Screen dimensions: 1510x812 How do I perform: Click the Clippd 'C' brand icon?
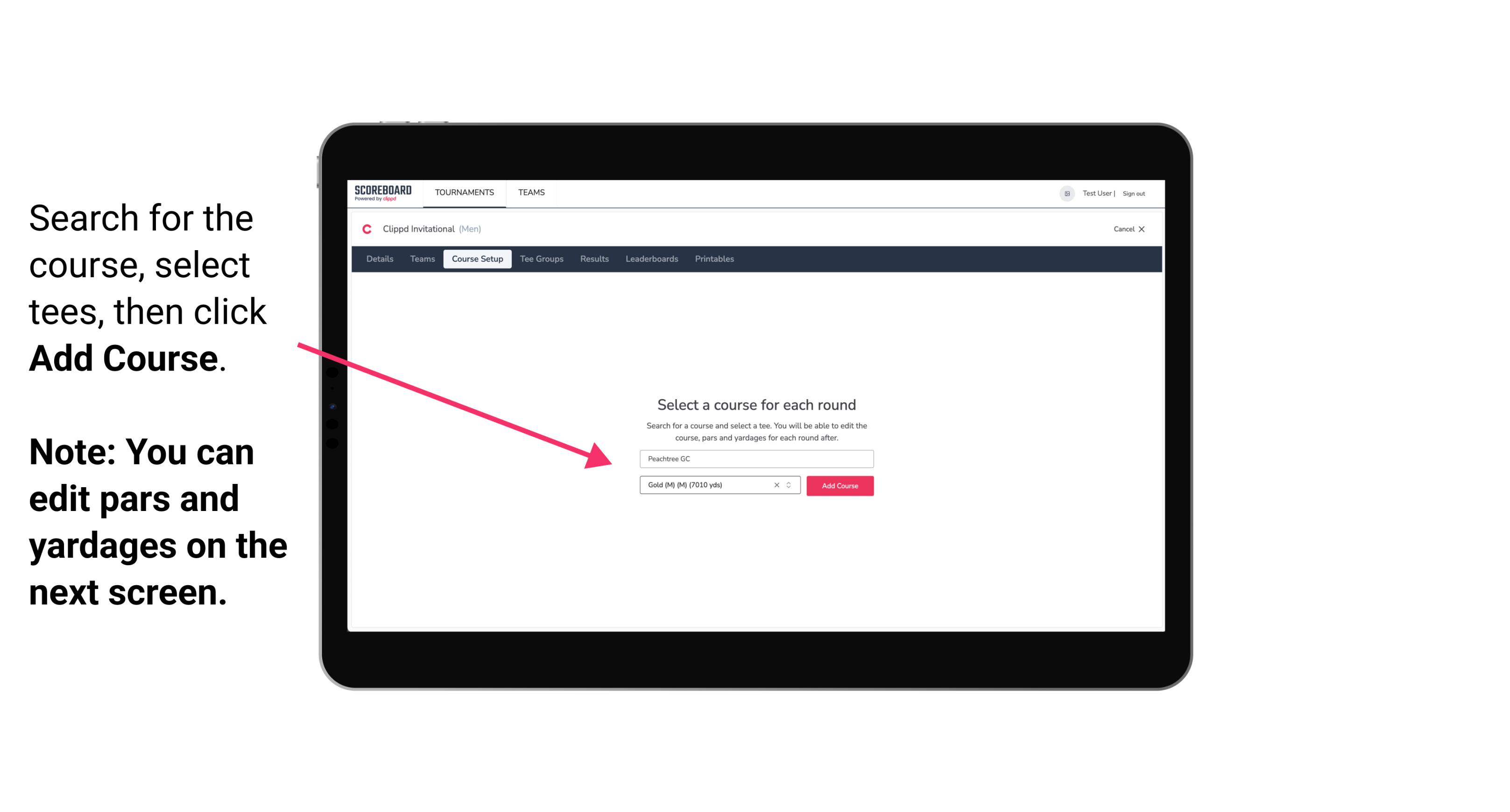coord(363,229)
